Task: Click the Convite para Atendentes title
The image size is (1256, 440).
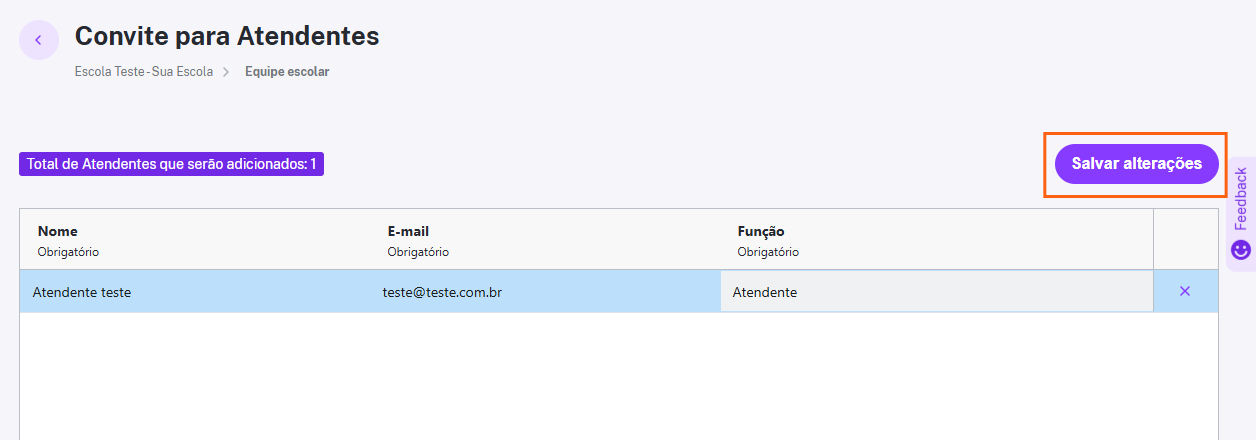Action: pos(227,36)
